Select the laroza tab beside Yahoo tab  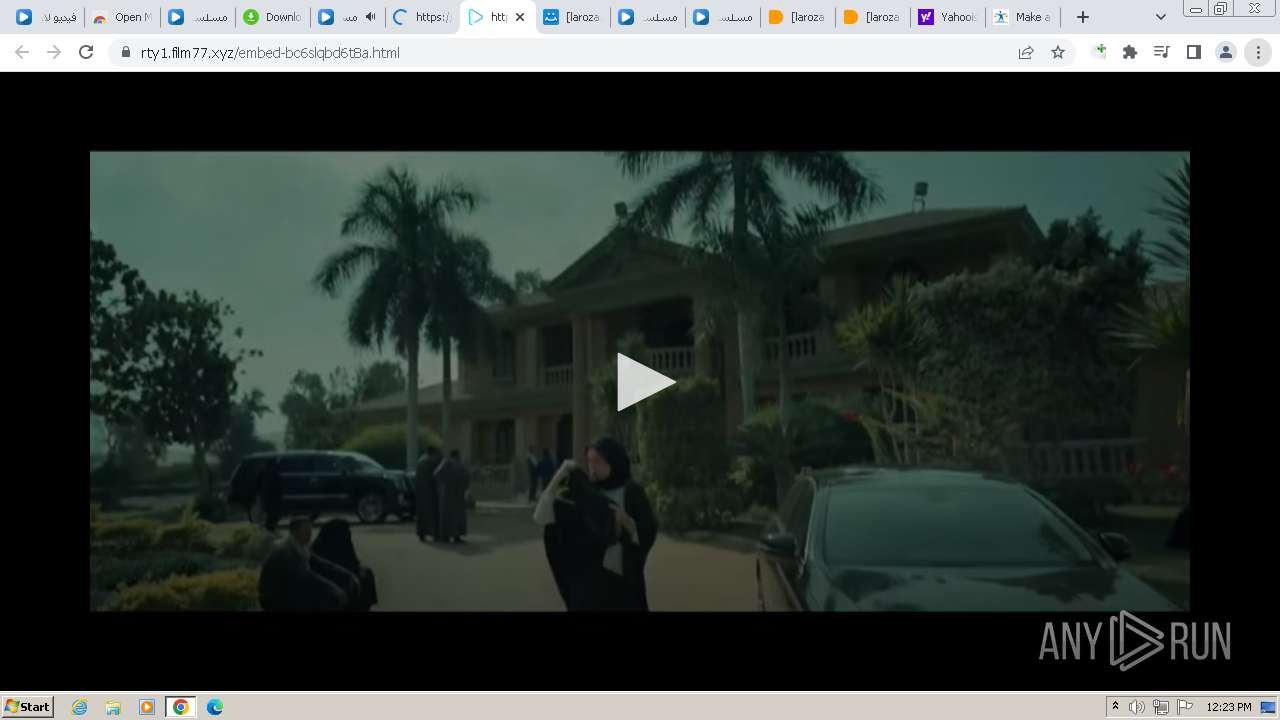pyautogui.click(x=873, y=17)
